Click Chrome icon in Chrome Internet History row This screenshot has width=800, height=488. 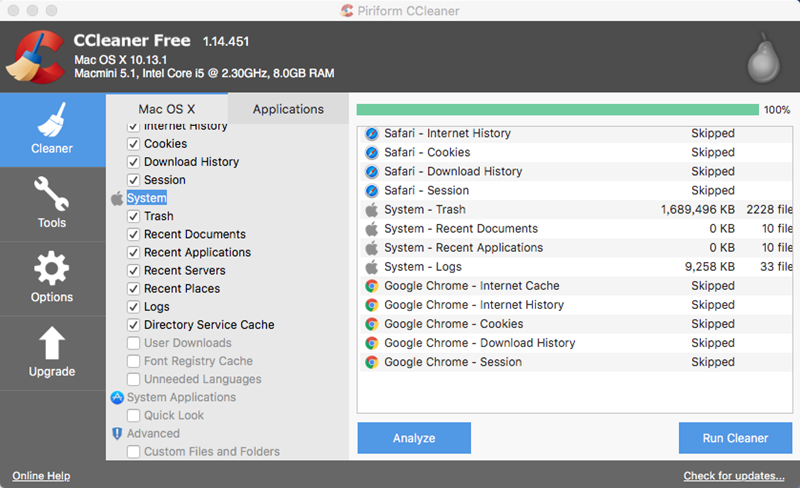[371, 305]
